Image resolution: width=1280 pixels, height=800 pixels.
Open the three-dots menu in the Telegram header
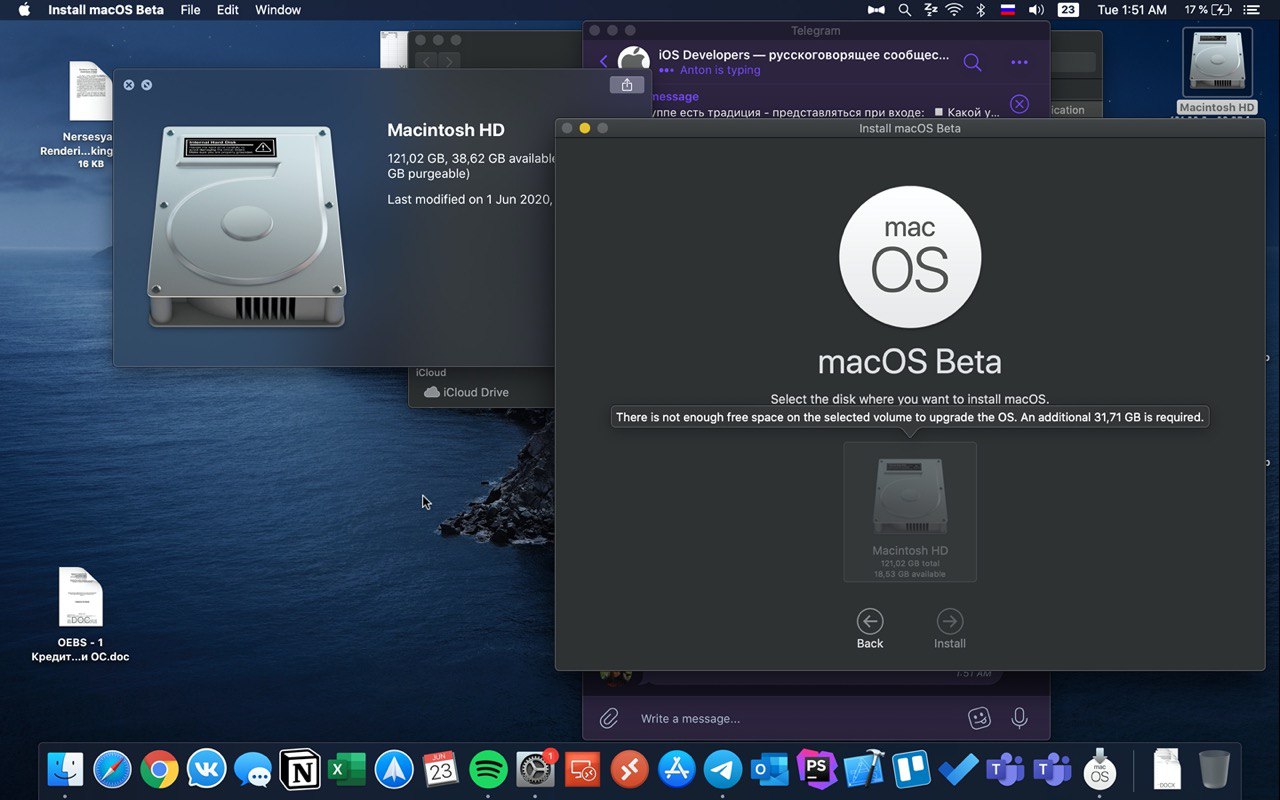(x=1019, y=62)
